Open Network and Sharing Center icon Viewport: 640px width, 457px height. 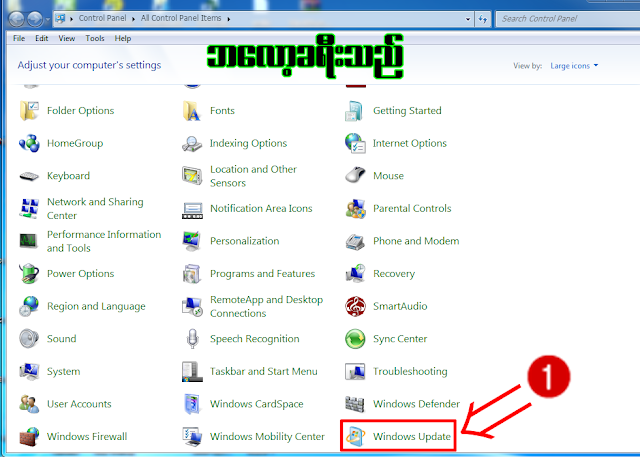point(29,209)
